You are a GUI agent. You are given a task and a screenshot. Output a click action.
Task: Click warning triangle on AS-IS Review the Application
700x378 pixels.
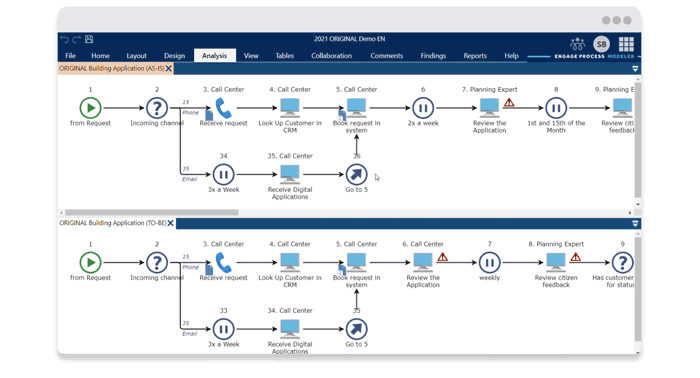click(x=509, y=103)
